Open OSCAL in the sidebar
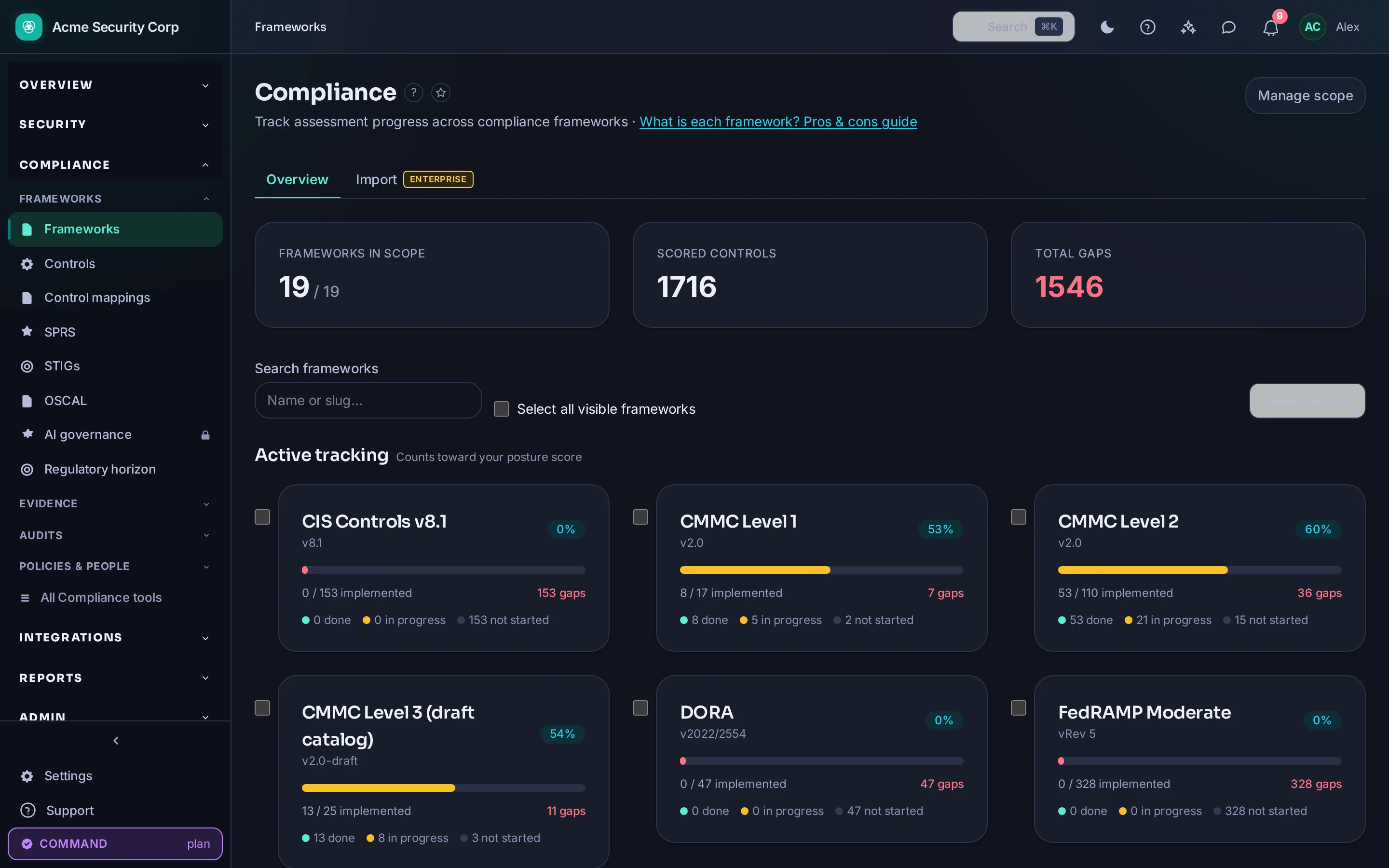Image resolution: width=1389 pixels, height=868 pixels. pos(115,400)
